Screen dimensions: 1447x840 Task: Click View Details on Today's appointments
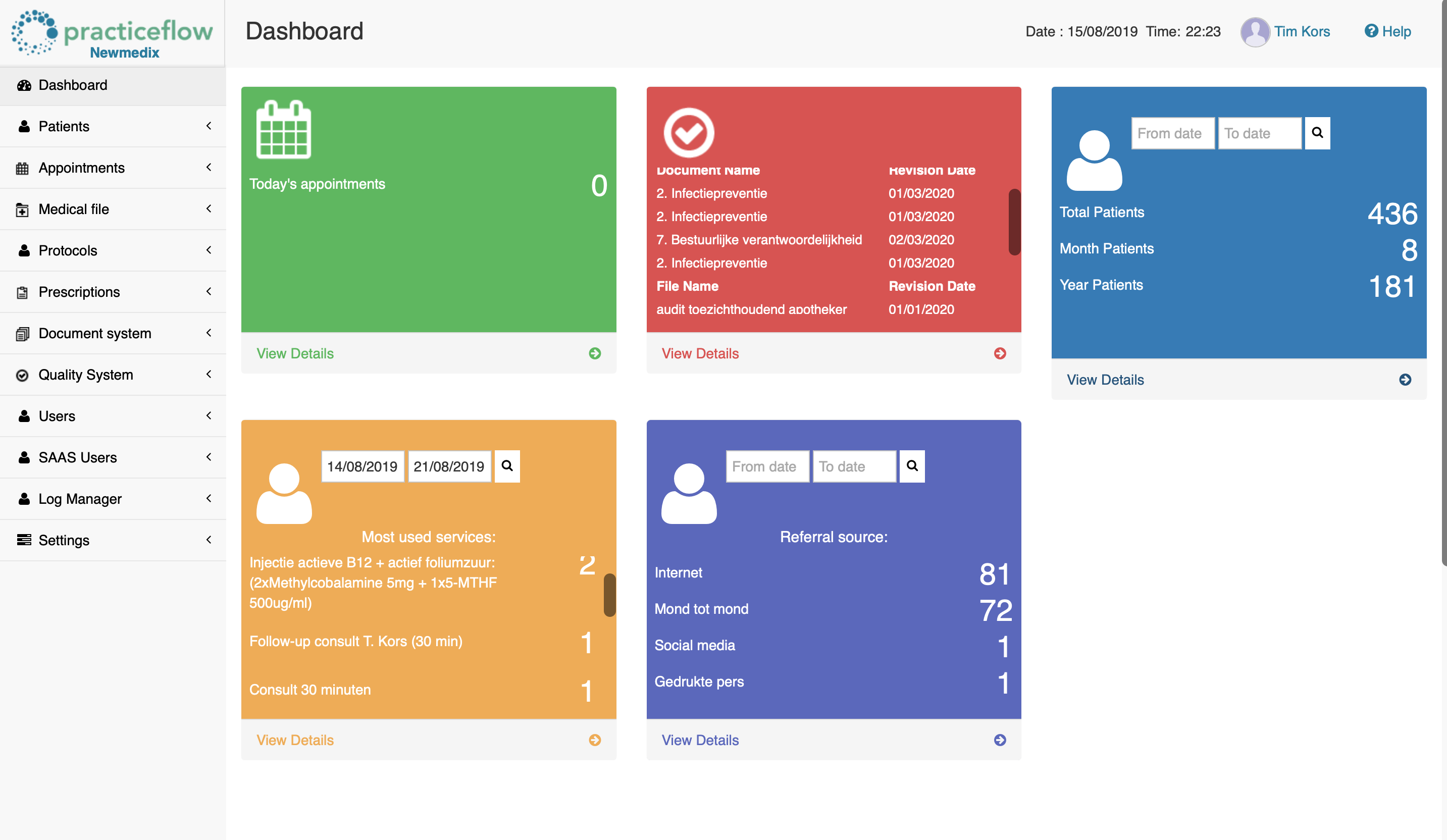tap(294, 353)
